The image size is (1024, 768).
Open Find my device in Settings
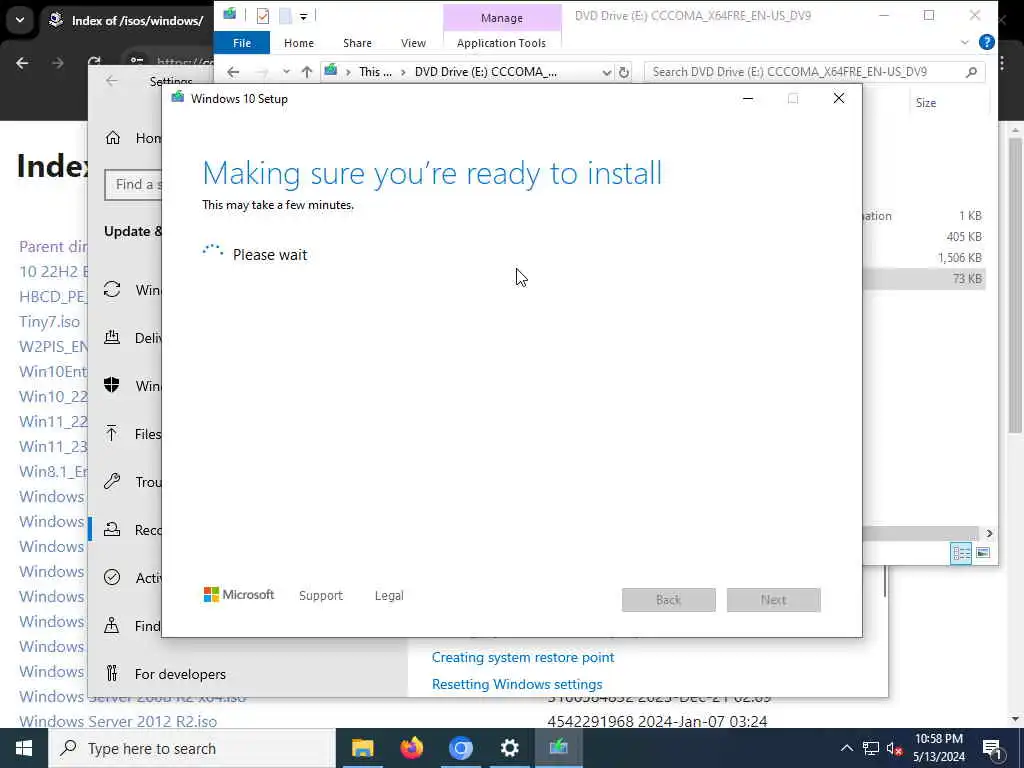click(x=133, y=626)
